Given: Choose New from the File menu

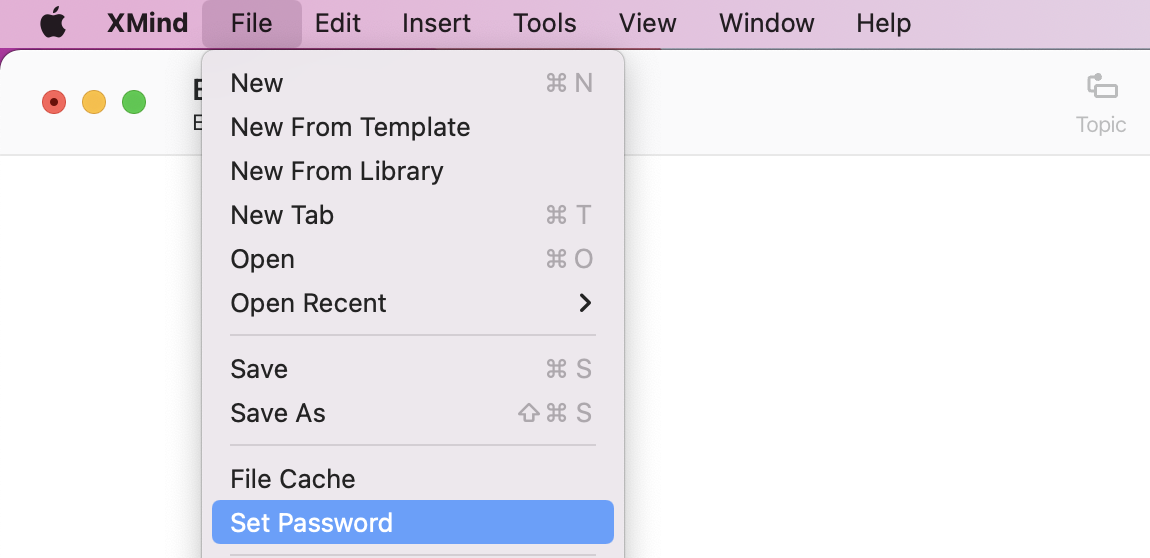Looking at the screenshot, I should [x=413, y=83].
